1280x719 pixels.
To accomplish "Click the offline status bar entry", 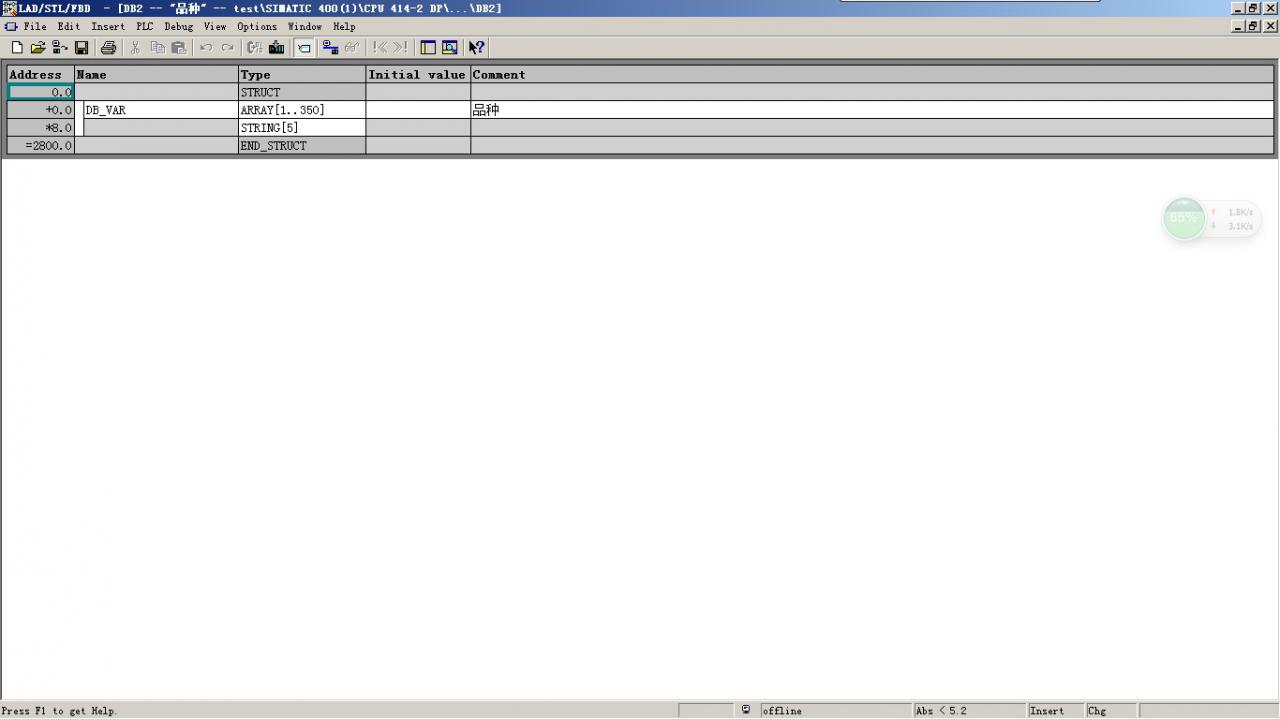I will (835, 711).
